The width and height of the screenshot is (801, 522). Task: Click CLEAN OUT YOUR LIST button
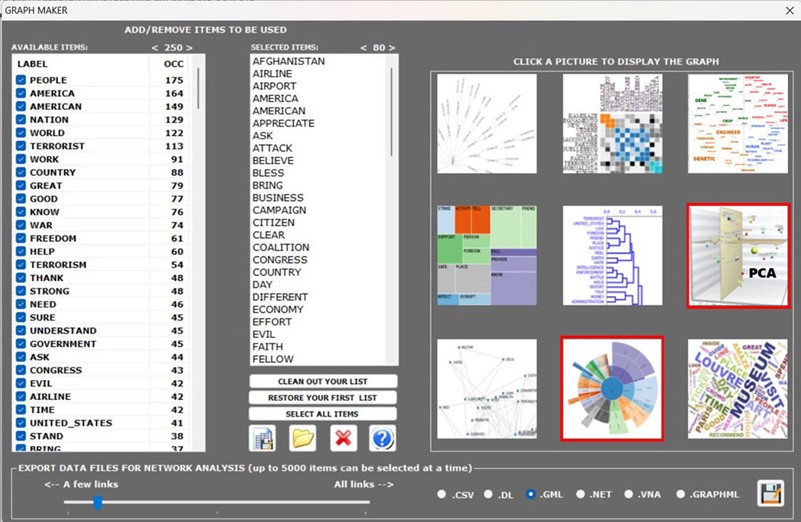[323, 382]
